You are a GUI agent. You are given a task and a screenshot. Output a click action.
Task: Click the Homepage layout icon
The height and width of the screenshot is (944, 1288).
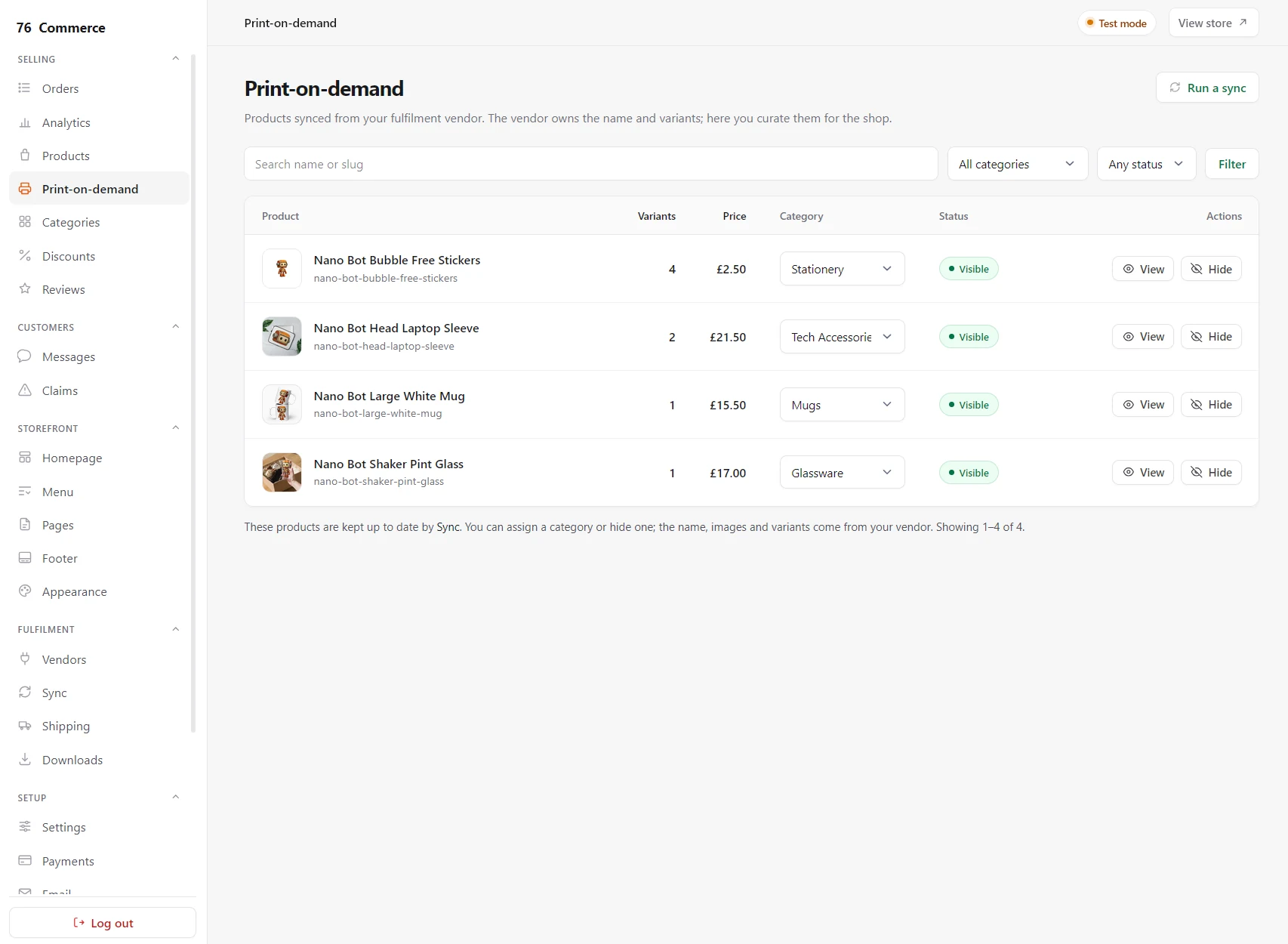pos(25,458)
